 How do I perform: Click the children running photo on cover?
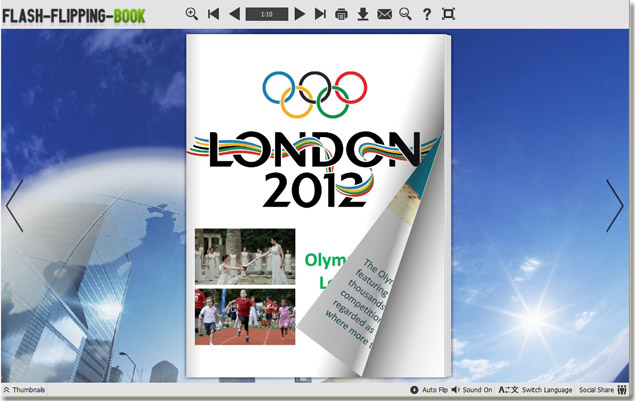click(245, 317)
